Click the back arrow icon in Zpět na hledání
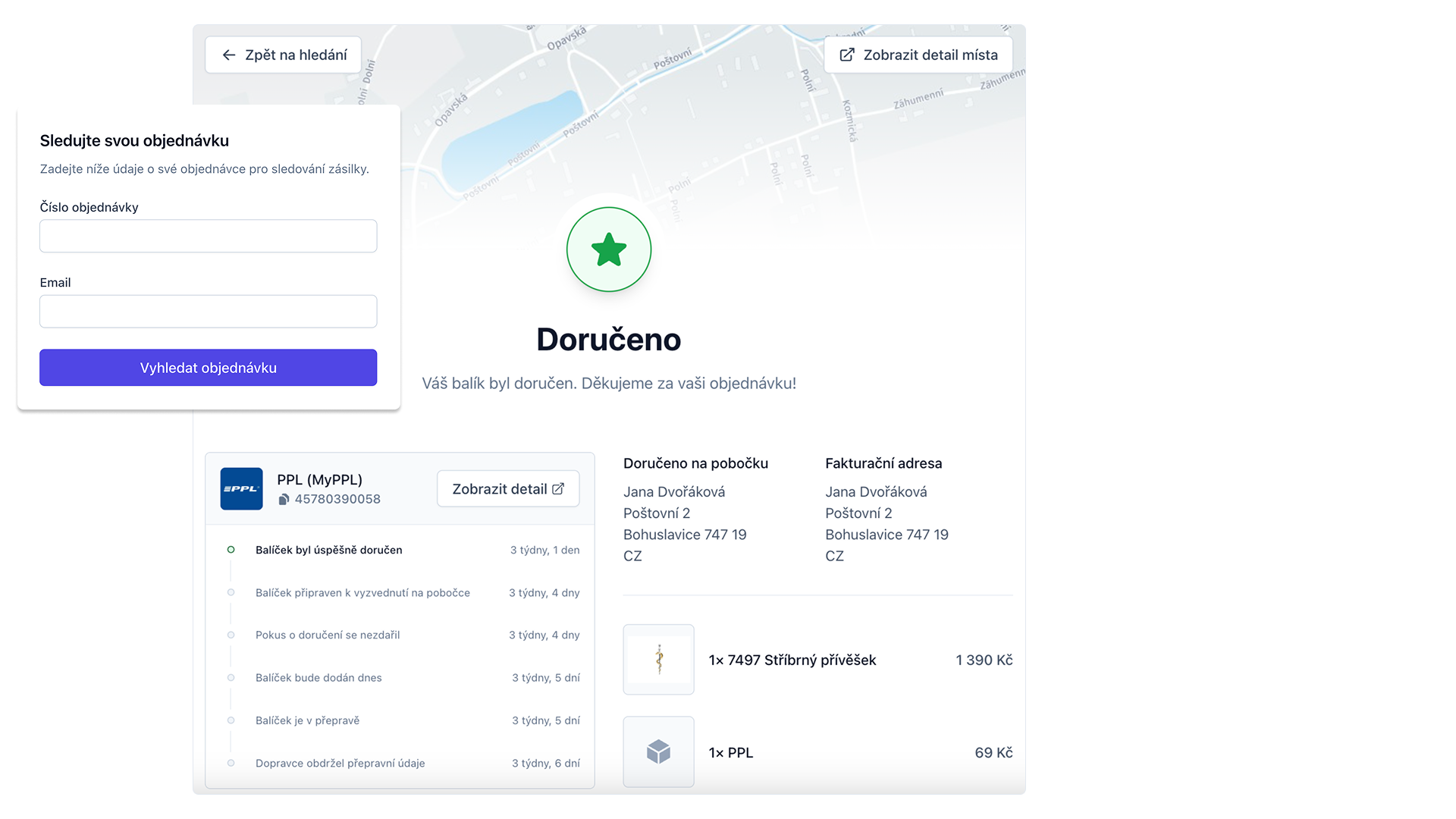Viewport: 1456px width, 819px height. [228, 55]
